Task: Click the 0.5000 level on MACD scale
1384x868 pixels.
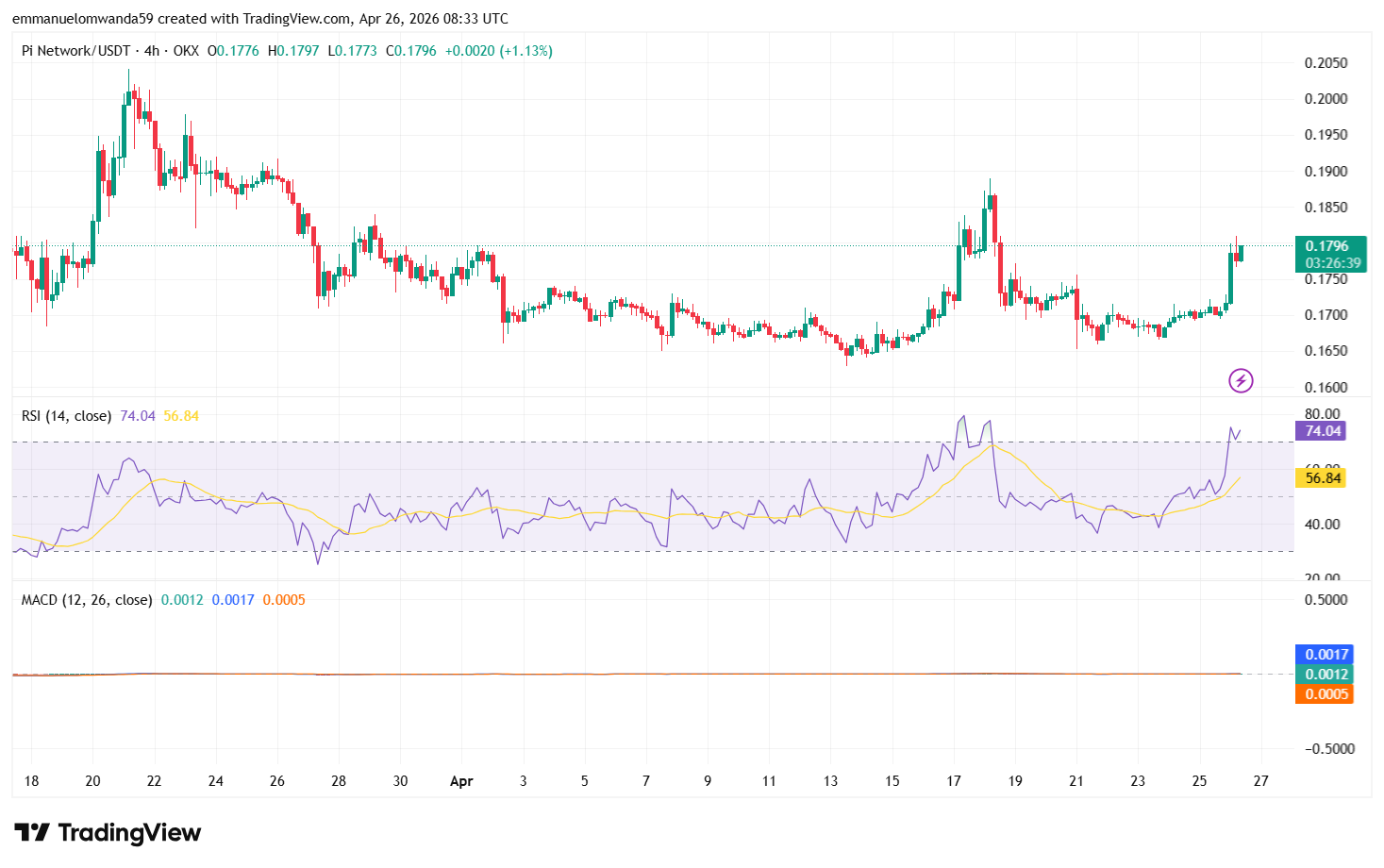Action: [x=1326, y=600]
